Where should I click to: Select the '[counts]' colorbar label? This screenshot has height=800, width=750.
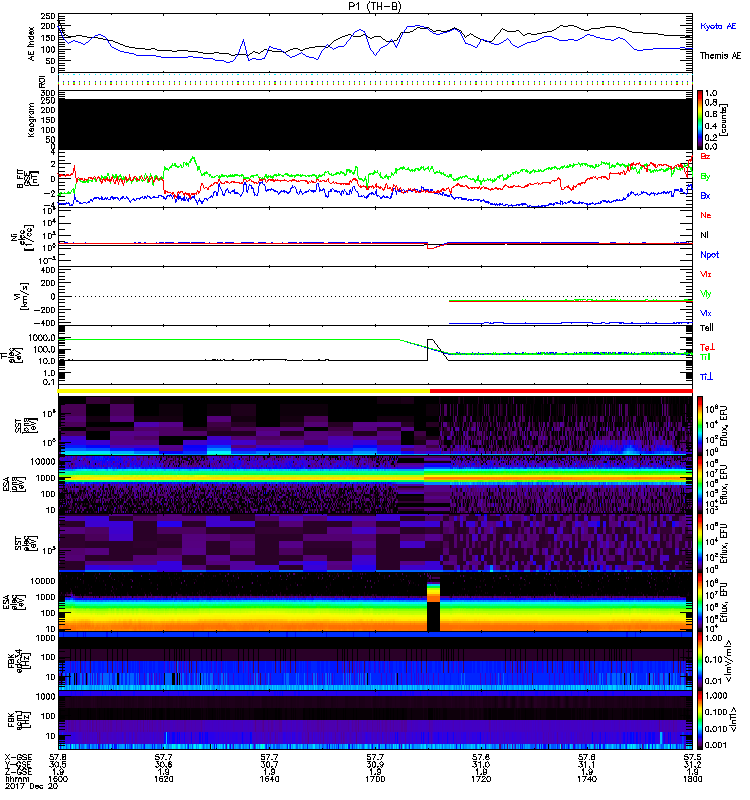point(725,120)
